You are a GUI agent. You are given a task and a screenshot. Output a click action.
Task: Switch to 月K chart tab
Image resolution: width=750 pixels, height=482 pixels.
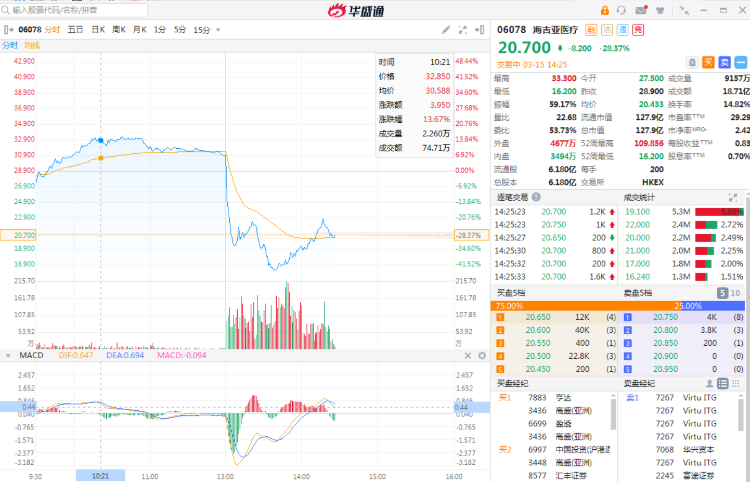pyautogui.click(x=140, y=30)
